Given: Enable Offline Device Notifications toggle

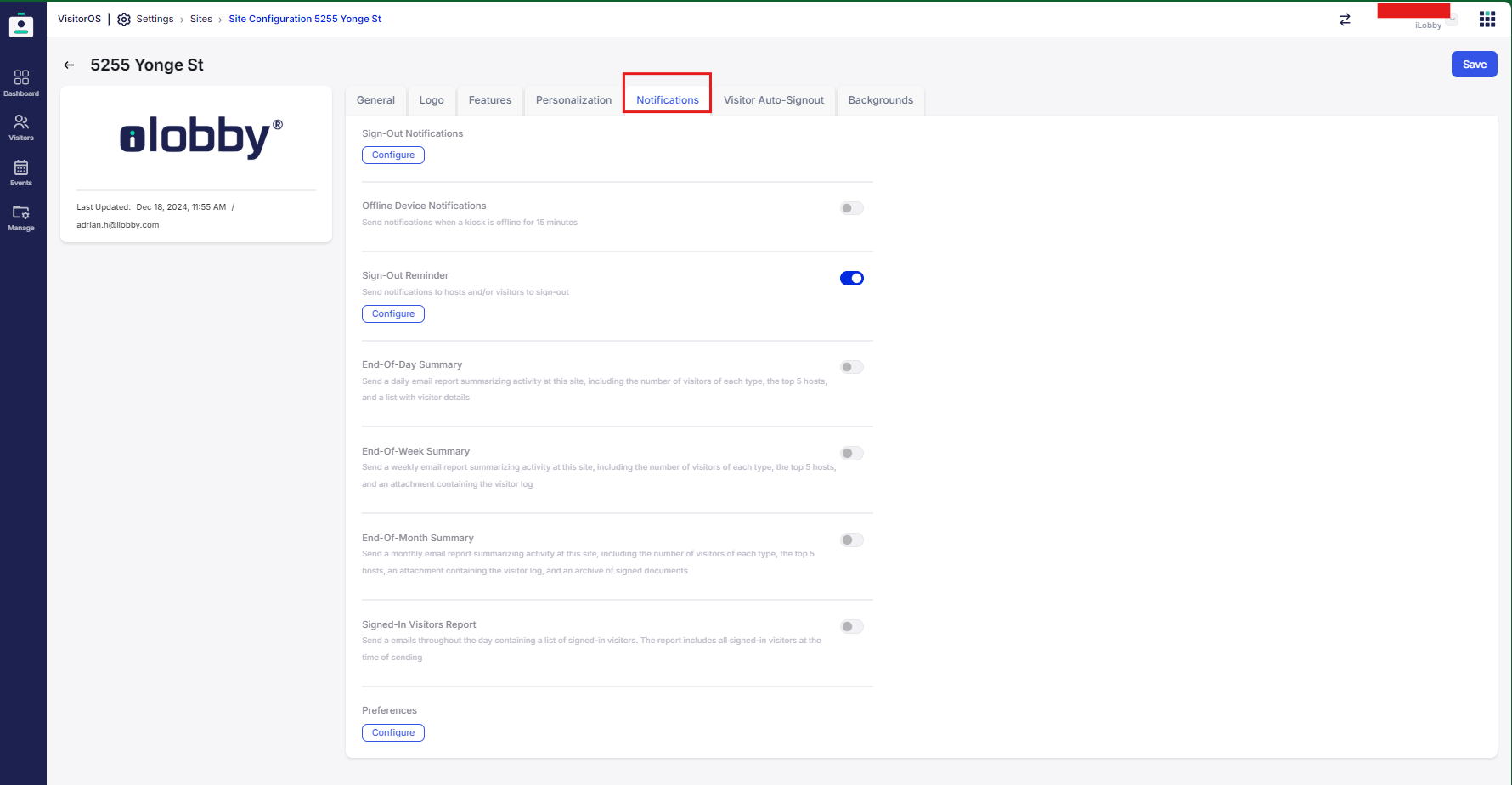Looking at the screenshot, I should 851,208.
